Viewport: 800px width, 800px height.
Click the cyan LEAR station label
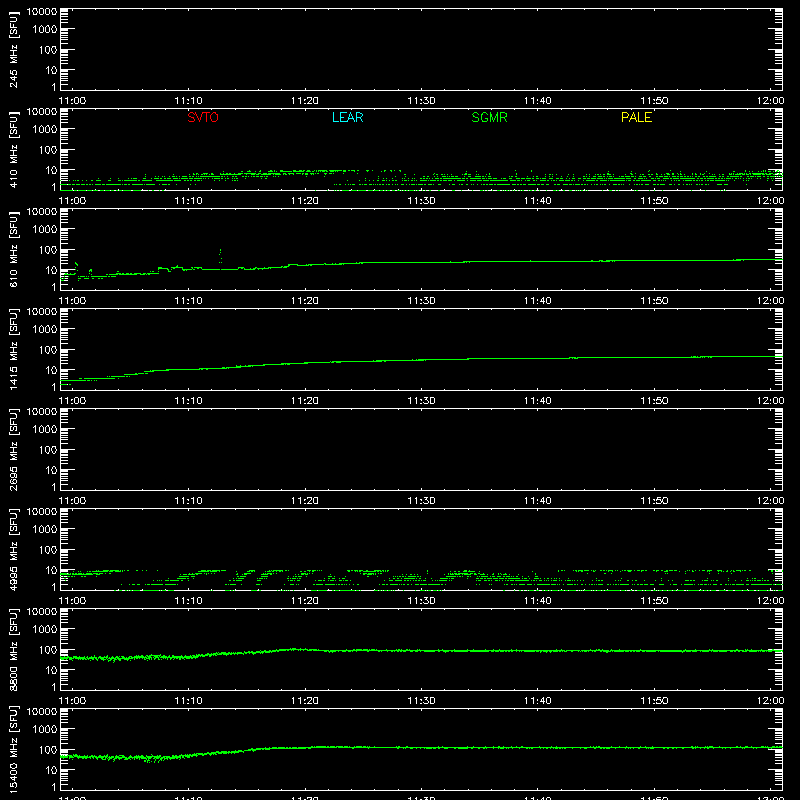347,117
